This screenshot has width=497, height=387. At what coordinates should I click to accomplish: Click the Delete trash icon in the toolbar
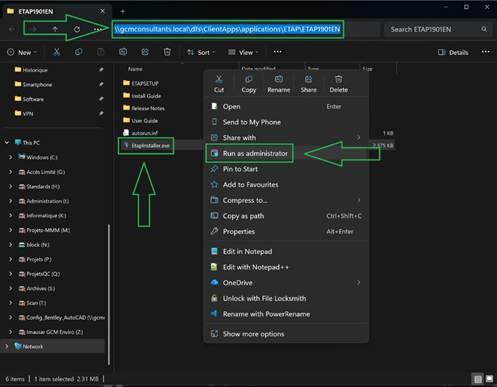tap(167, 52)
